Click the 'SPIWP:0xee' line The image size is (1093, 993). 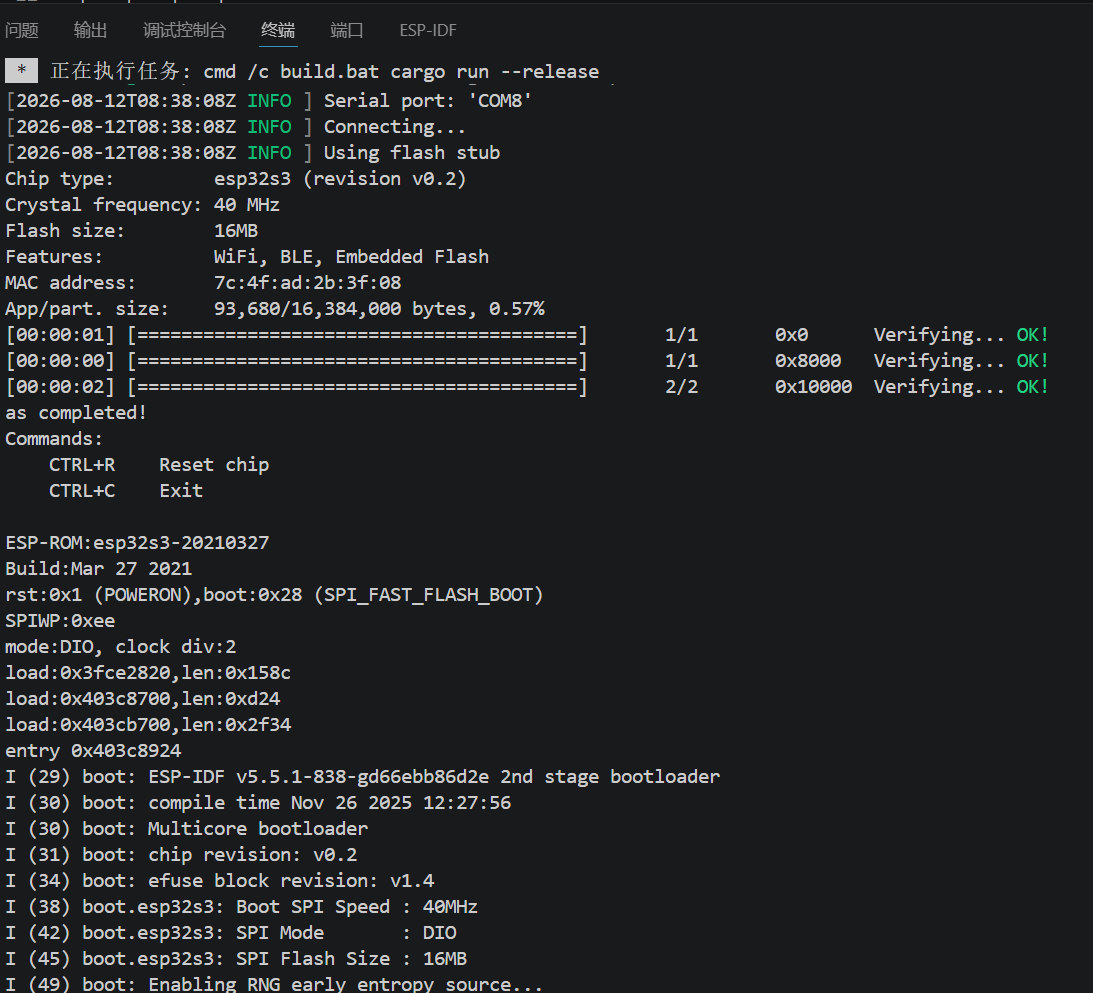(x=60, y=621)
